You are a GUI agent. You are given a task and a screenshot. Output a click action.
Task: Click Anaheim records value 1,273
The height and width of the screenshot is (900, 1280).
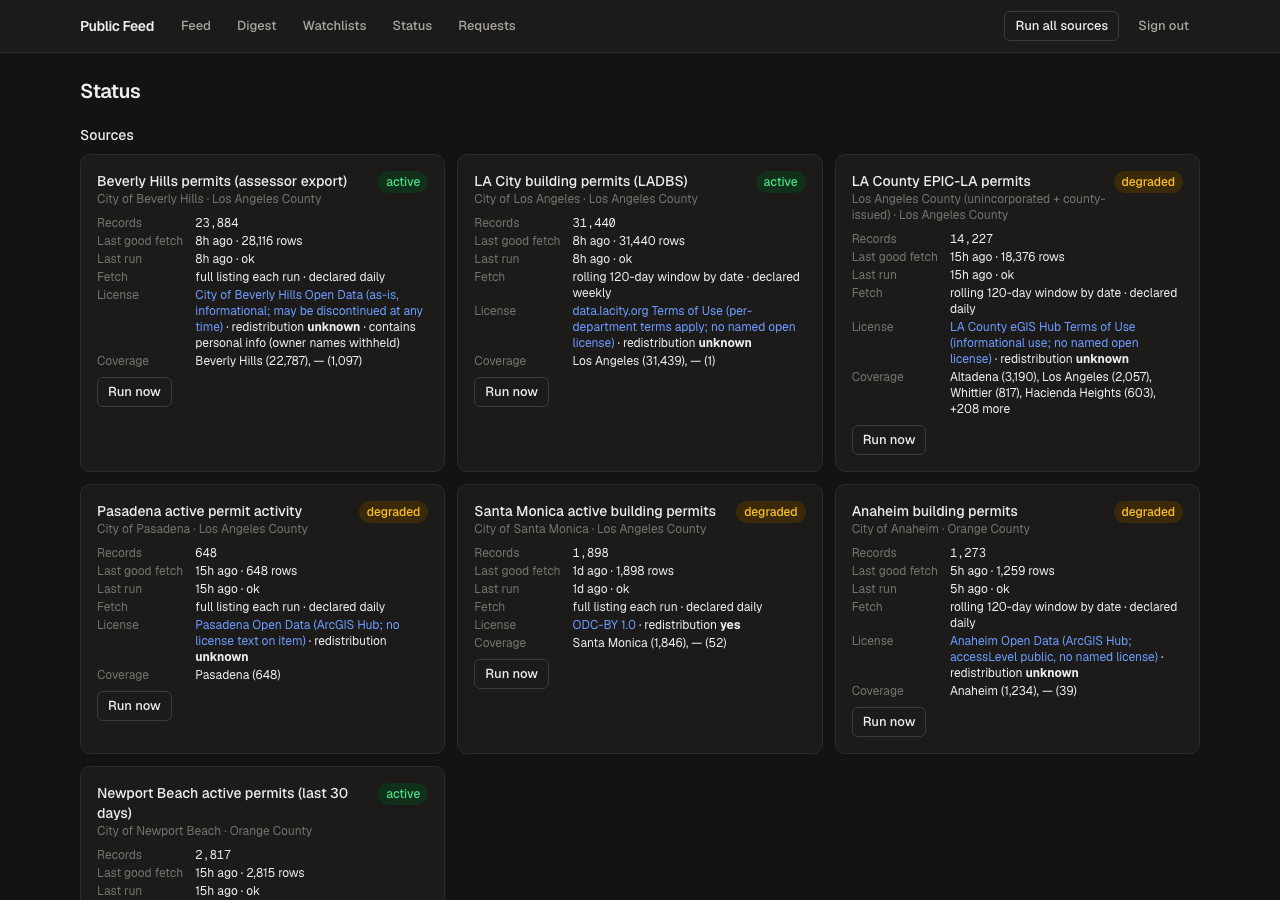point(968,553)
